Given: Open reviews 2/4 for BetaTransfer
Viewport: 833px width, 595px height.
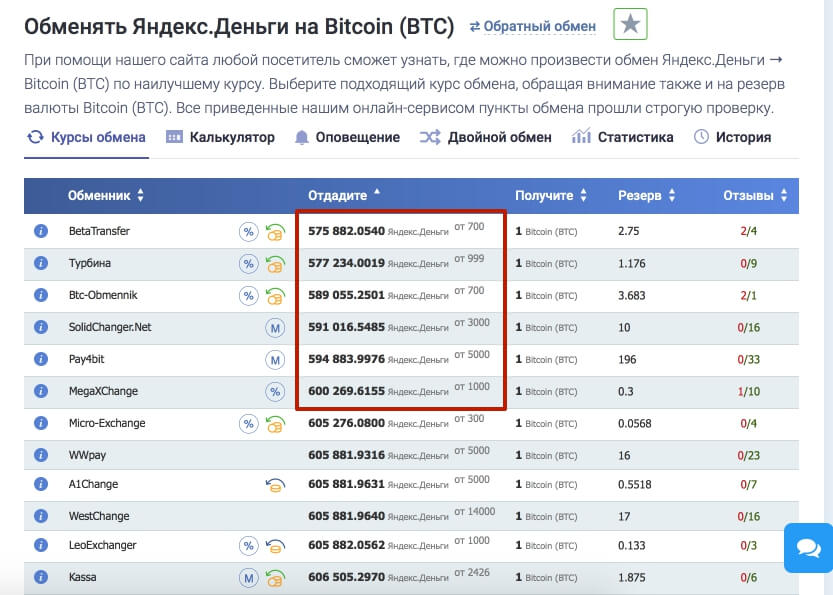Looking at the screenshot, I should pos(749,231).
